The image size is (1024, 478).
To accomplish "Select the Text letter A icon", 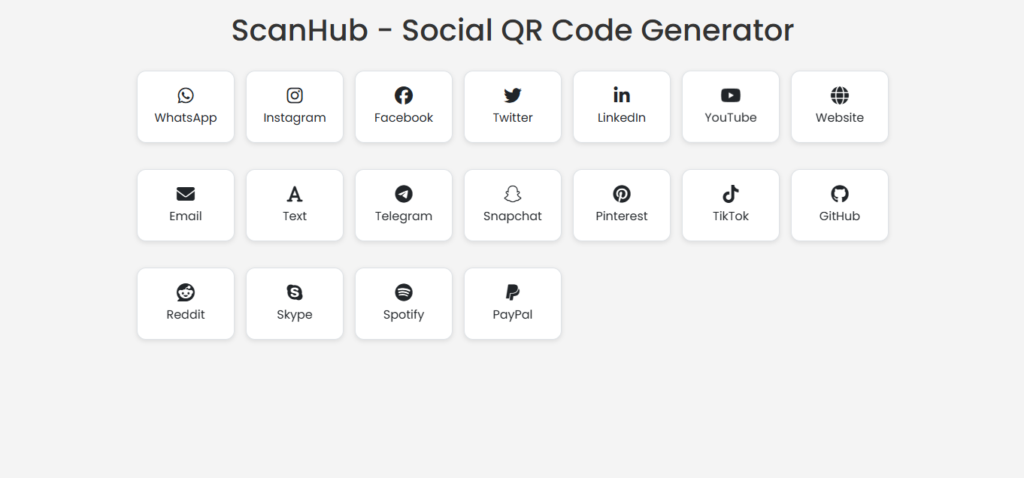I will coord(295,194).
